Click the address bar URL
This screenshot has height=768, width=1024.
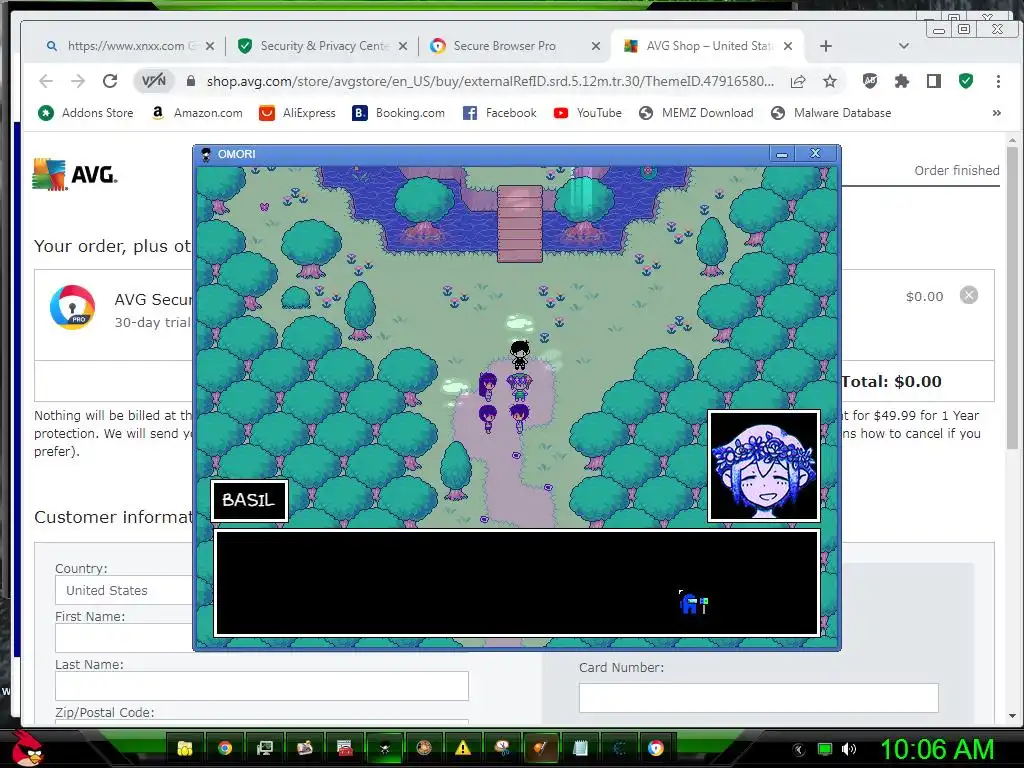pos(490,81)
